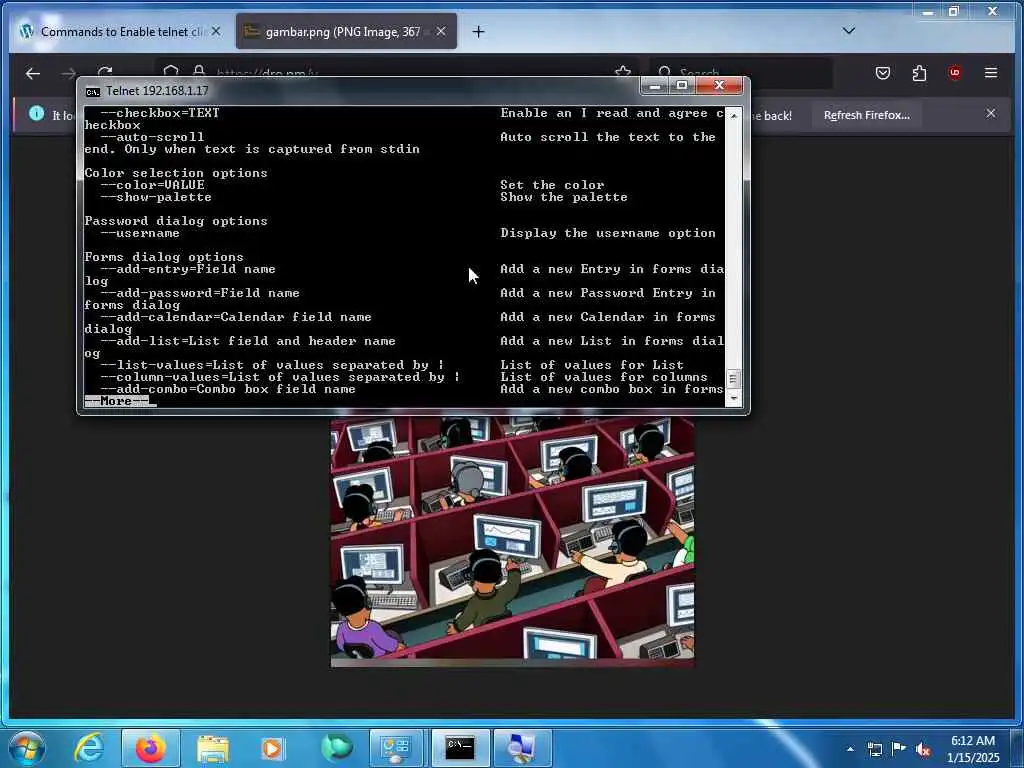Click the Firefox search box
This screenshot has width=1024, height=768.
tap(741, 73)
